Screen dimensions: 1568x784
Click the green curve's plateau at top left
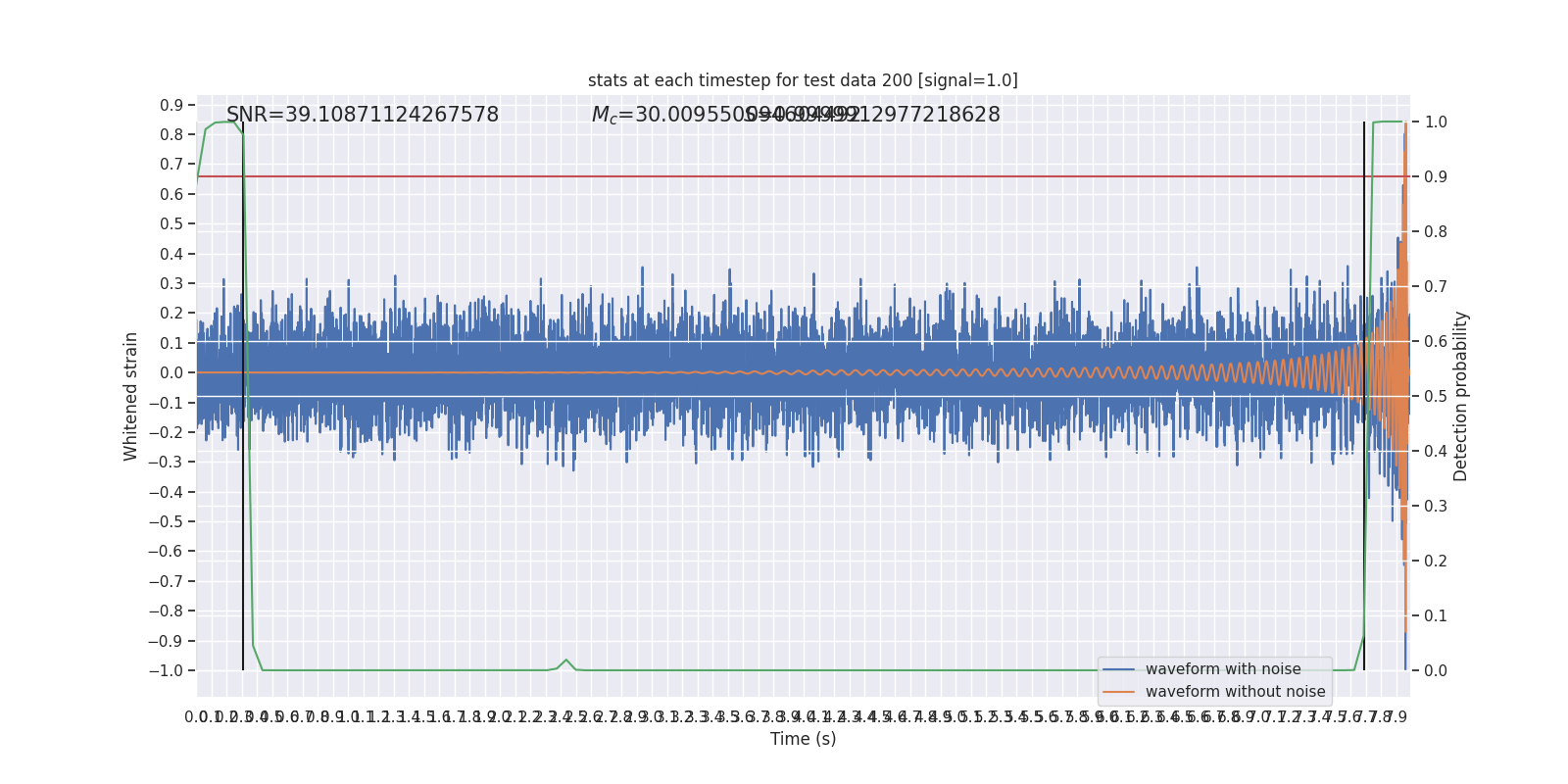[x=224, y=122]
